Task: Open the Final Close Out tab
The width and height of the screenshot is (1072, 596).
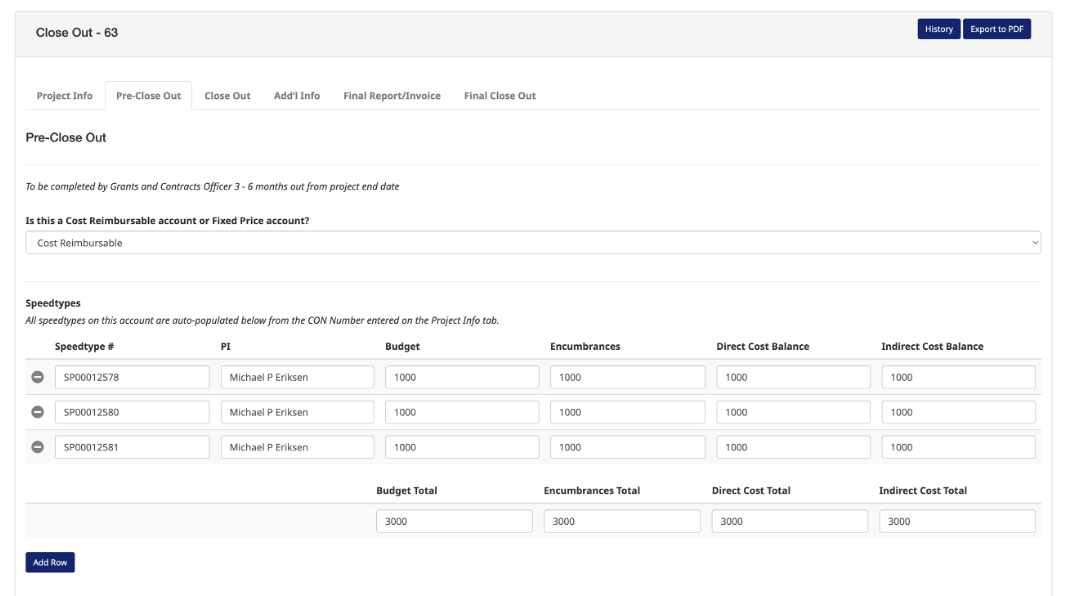Action: click(x=499, y=96)
